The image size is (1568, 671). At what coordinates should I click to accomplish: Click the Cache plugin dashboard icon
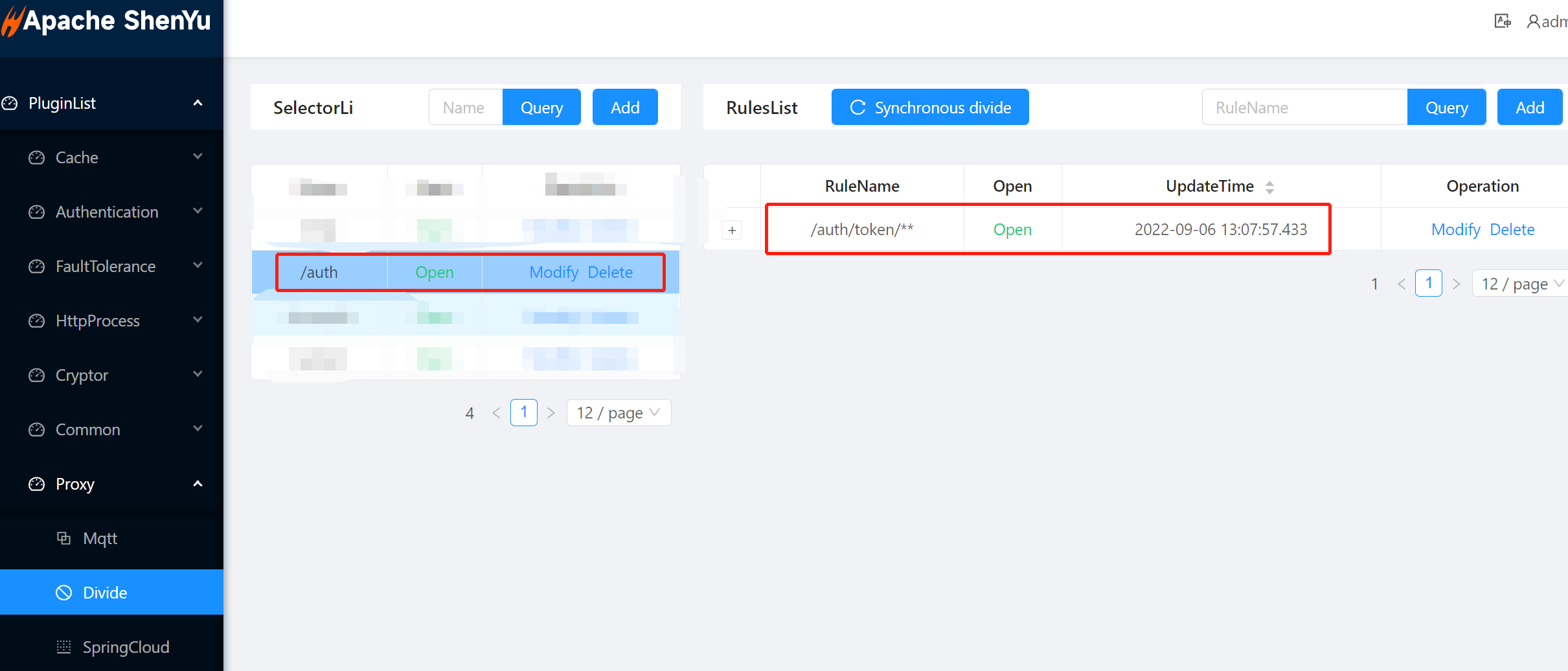click(36, 157)
